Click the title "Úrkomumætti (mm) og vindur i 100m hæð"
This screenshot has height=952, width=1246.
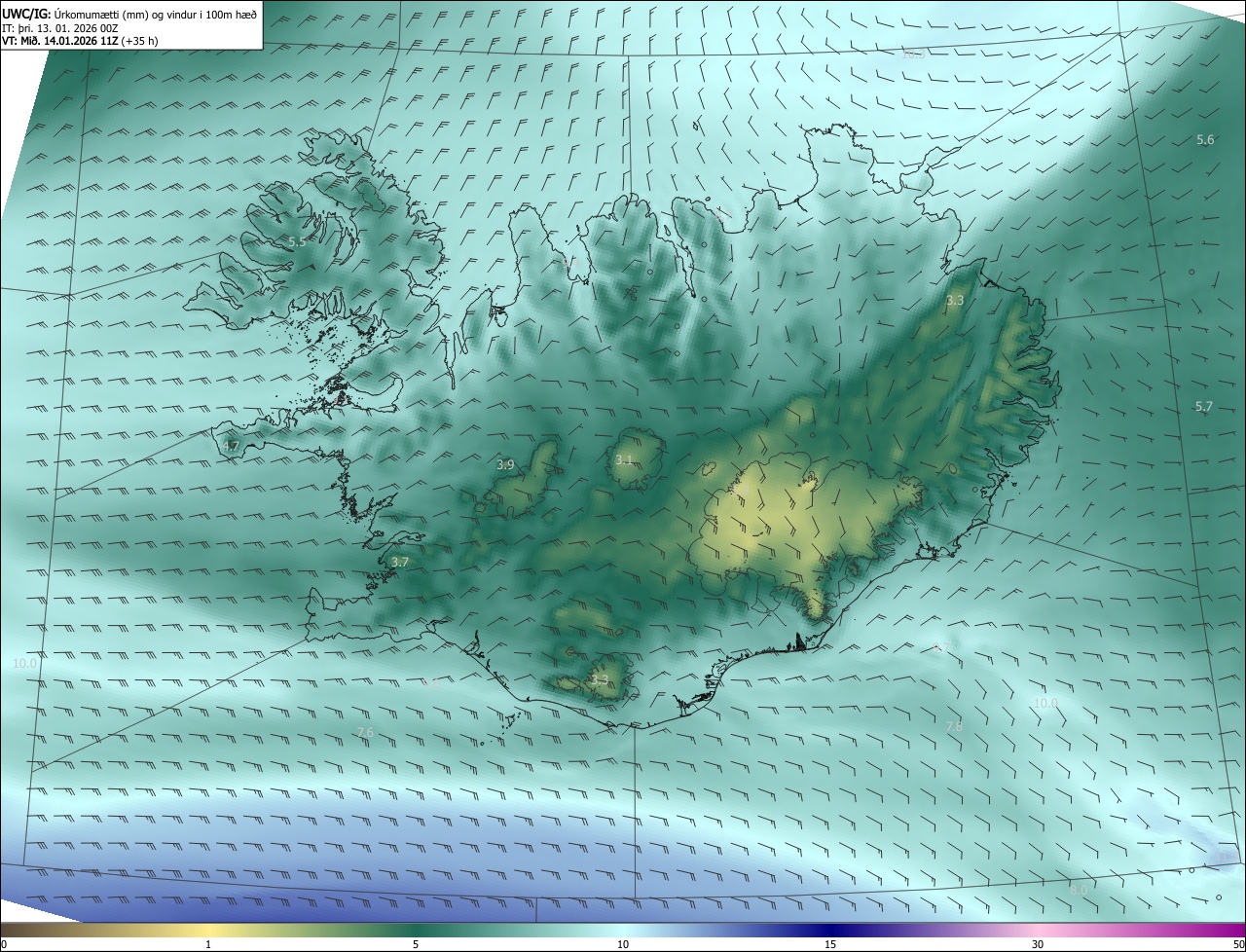[157, 15]
